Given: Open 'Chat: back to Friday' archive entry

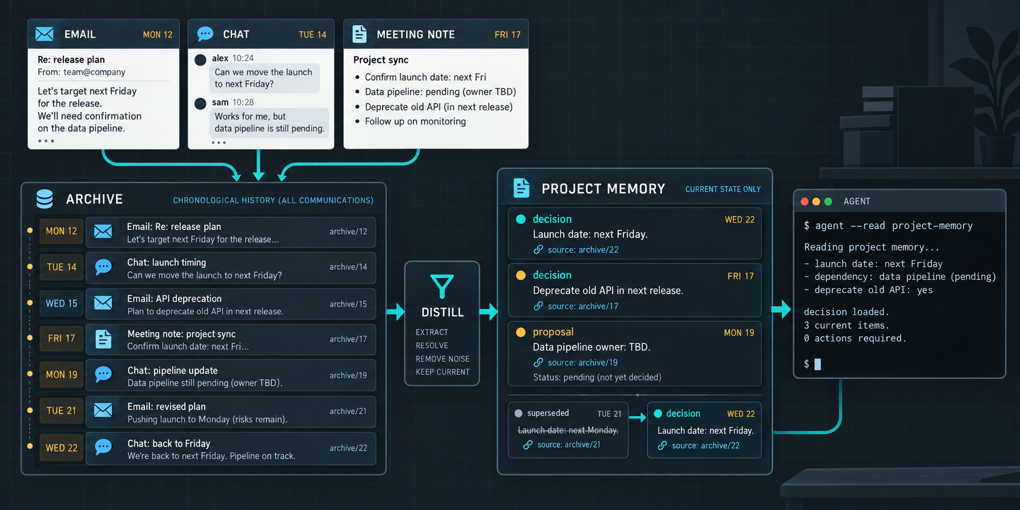Looking at the screenshot, I should [231, 448].
